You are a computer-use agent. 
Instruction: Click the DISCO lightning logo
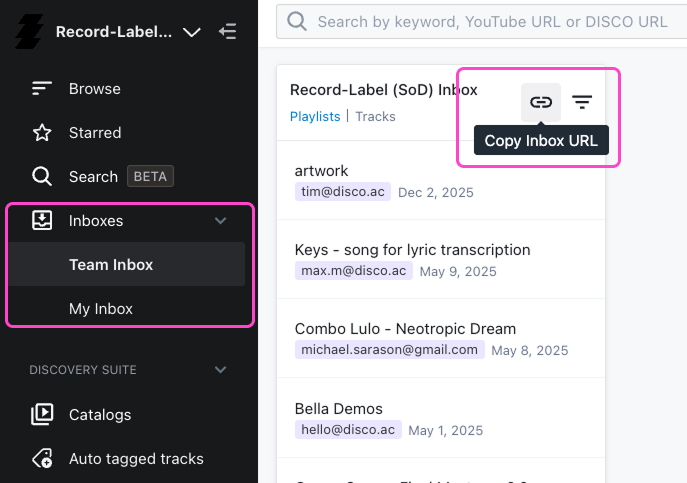coord(29,31)
